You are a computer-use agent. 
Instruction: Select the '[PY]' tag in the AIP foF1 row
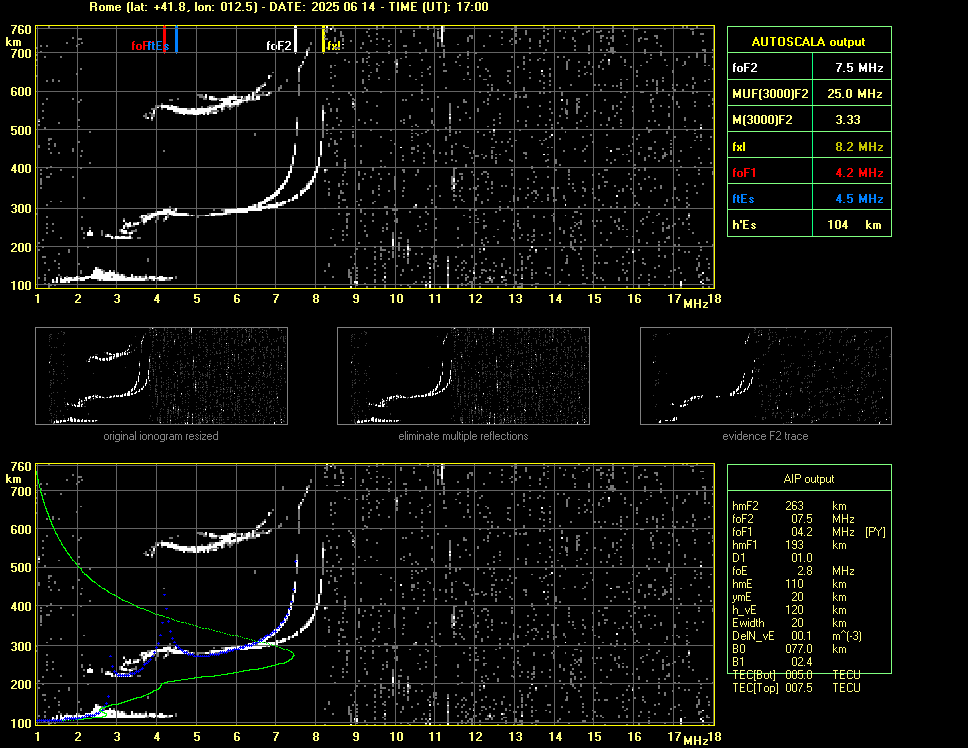pyautogui.click(x=875, y=531)
